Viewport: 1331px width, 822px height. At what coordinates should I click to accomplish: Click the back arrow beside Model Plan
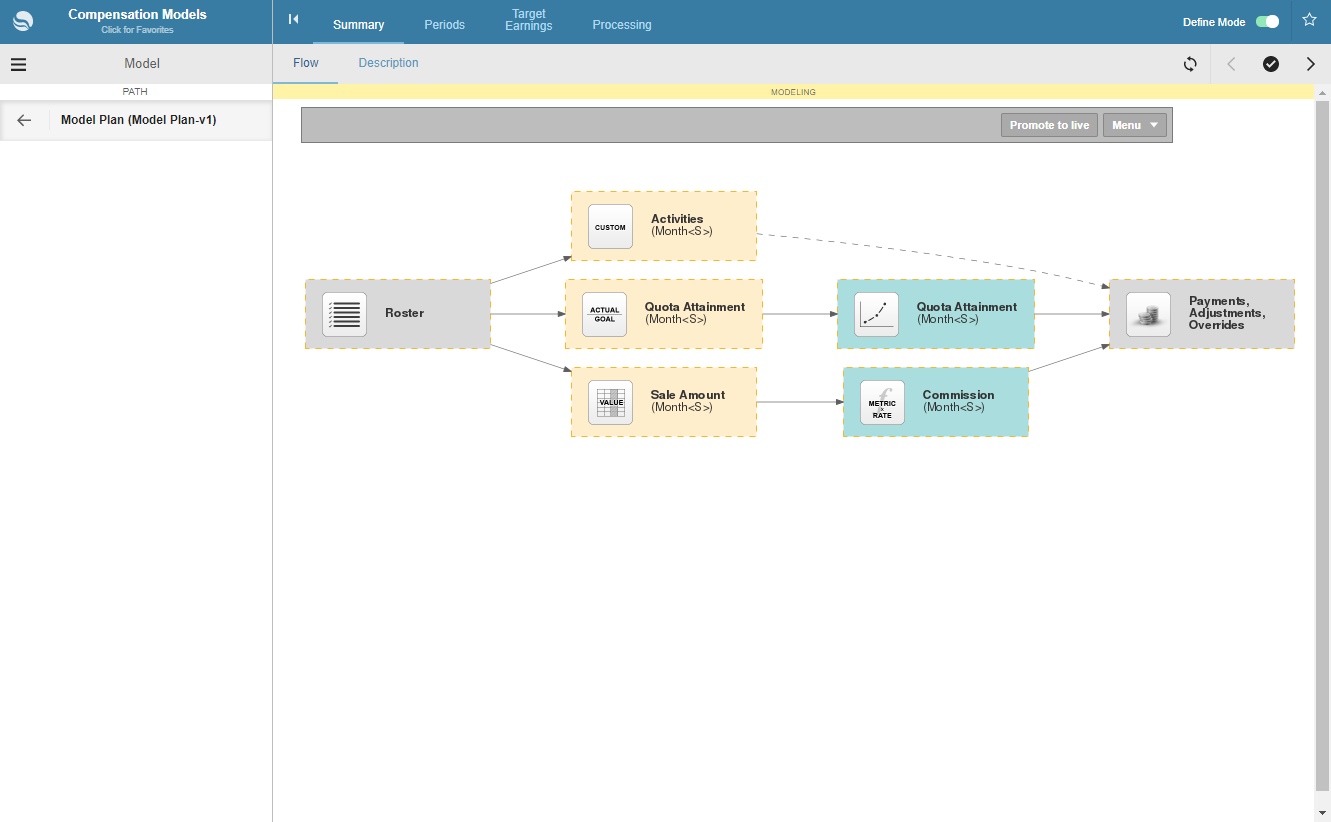tap(25, 120)
